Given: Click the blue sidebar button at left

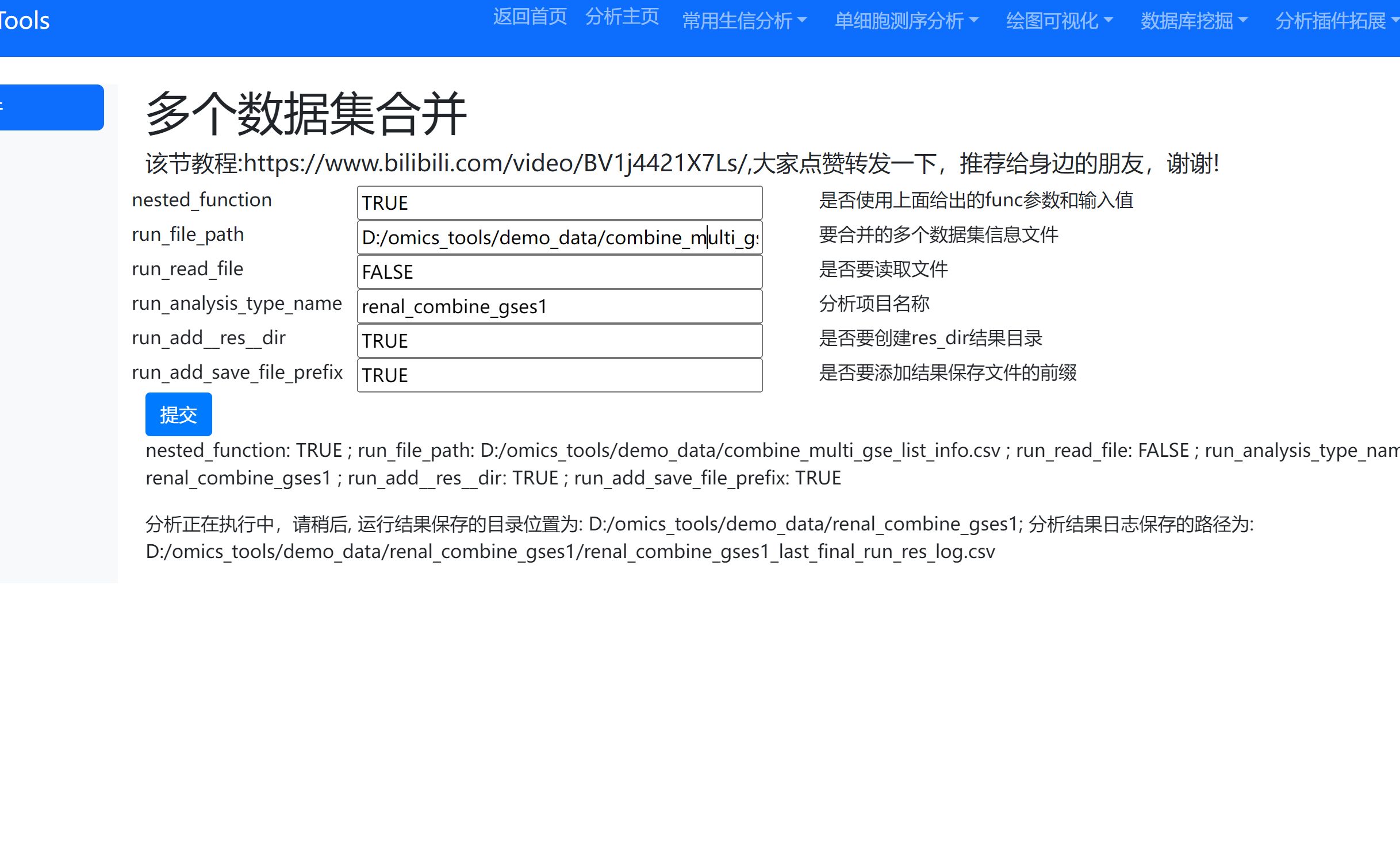Looking at the screenshot, I should pos(52,107).
